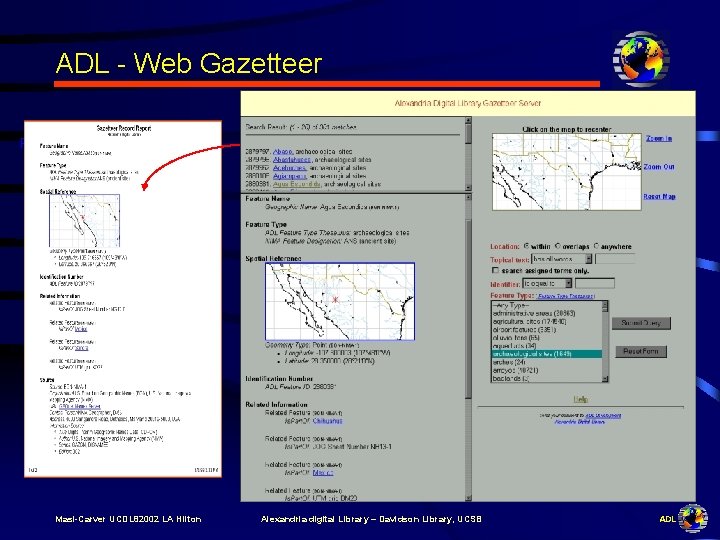
Task: Select the 'overlaps' location radio button
Action: pyautogui.click(x=557, y=246)
